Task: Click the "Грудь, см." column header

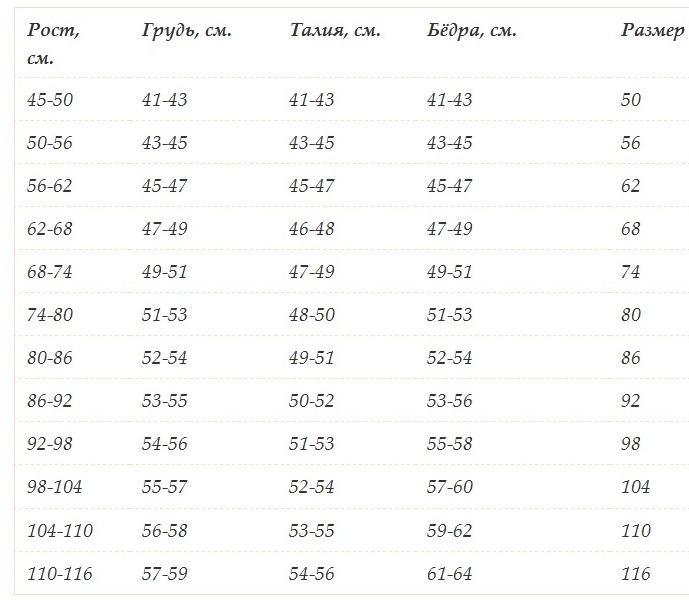Action: 187,31
